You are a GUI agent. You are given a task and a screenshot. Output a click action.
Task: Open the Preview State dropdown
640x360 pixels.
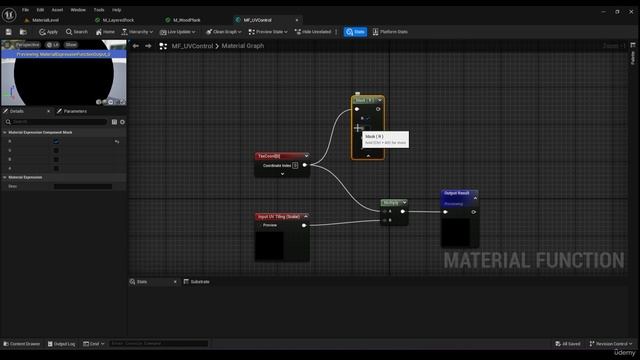(268, 32)
